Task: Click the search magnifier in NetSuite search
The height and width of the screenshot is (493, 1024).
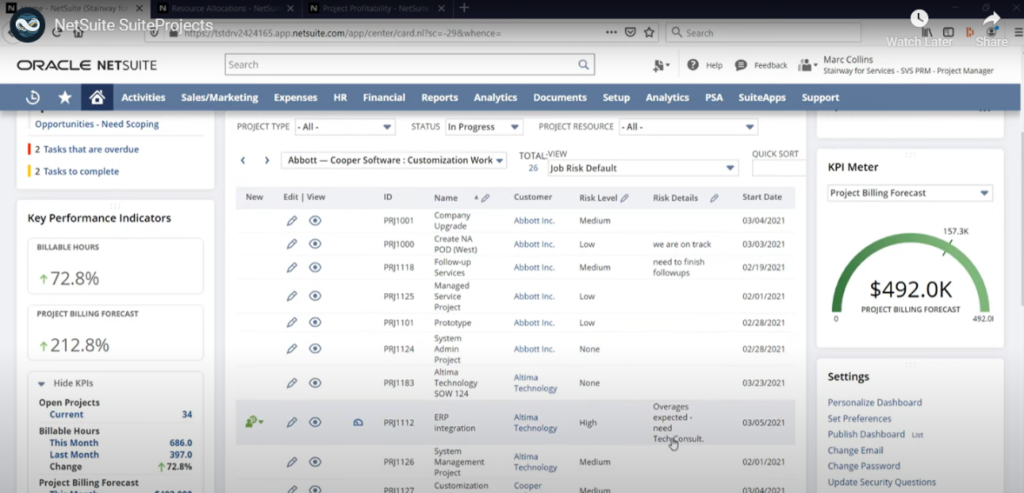Action: pos(584,65)
